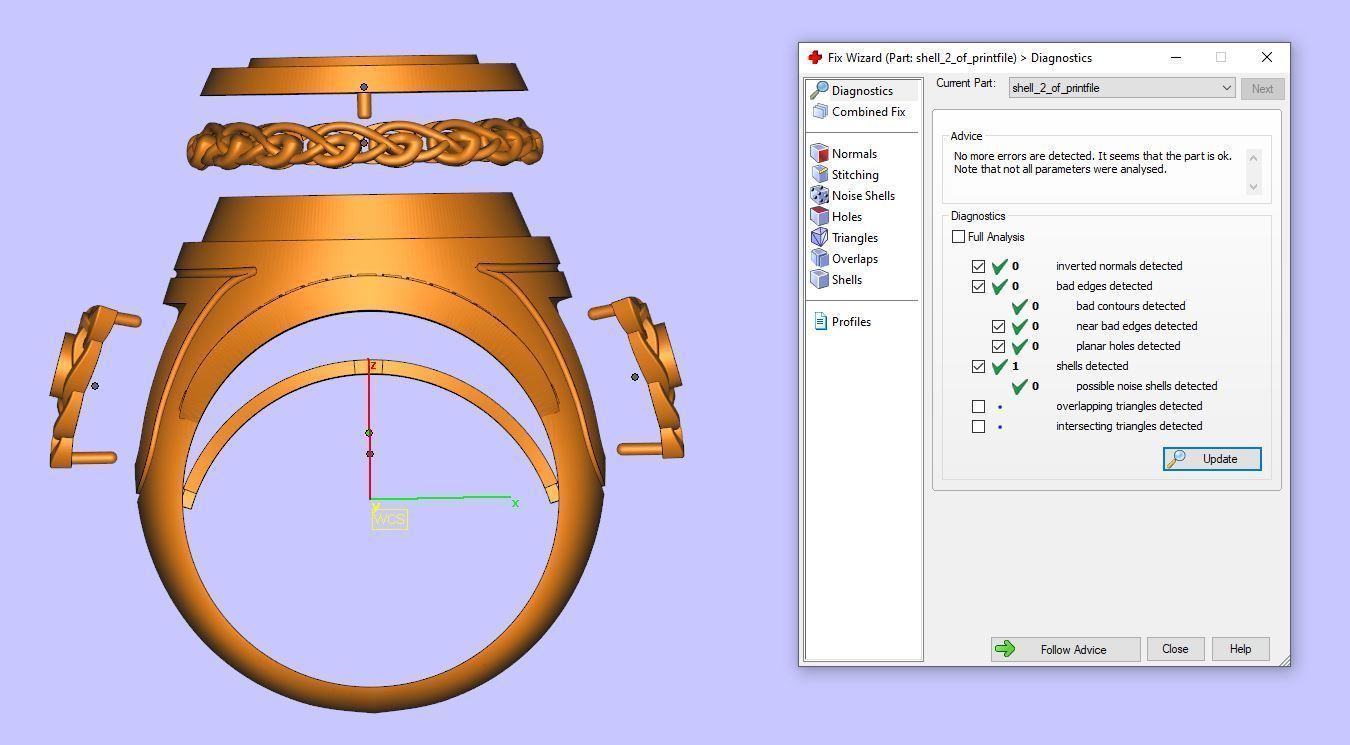Select the Shells fix section
The image size is (1350, 745).
[837, 280]
